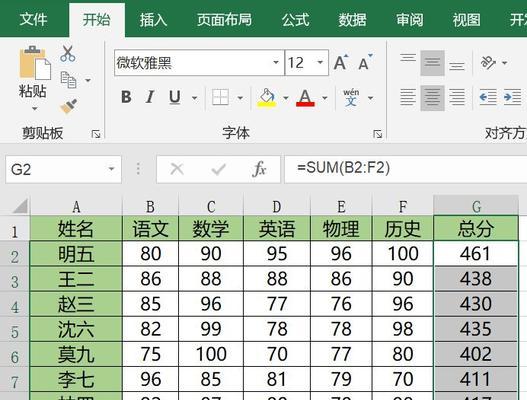527x400 pixels.
Task: Switch to the 数据 tab
Action: tap(352, 19)
